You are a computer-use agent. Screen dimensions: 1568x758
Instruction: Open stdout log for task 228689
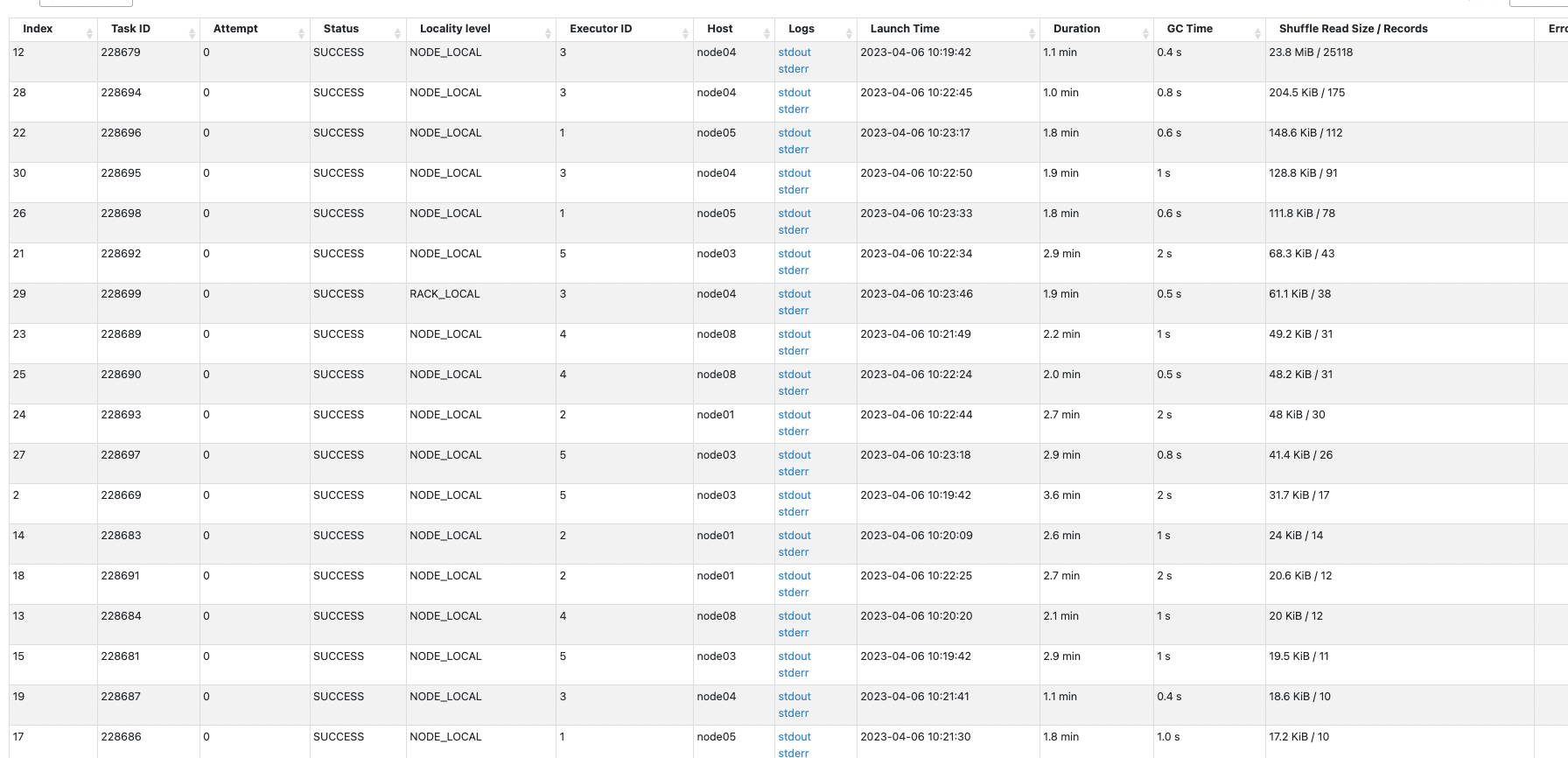click(794, 334)
